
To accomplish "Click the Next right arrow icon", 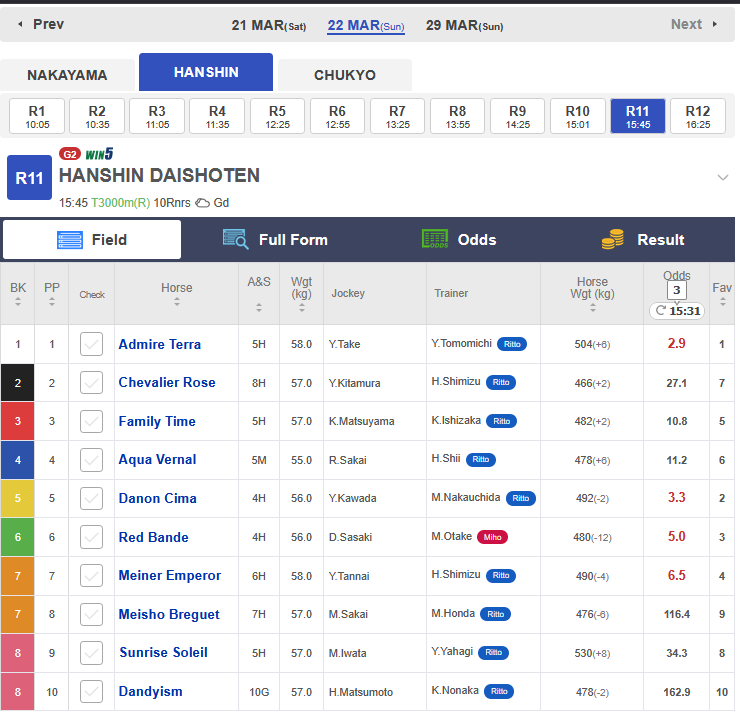I will 715,24.
